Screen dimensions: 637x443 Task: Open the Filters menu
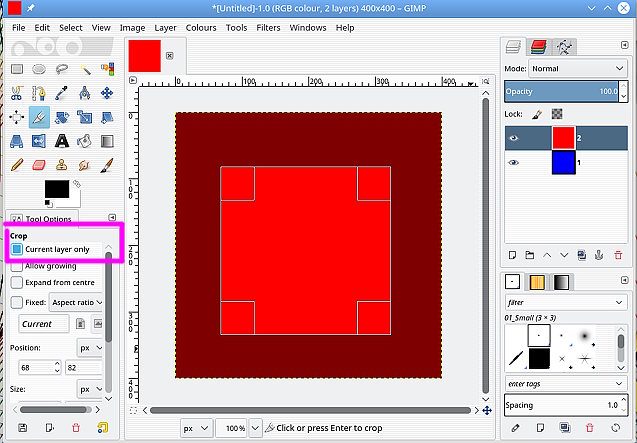click(x=266, y=28)
